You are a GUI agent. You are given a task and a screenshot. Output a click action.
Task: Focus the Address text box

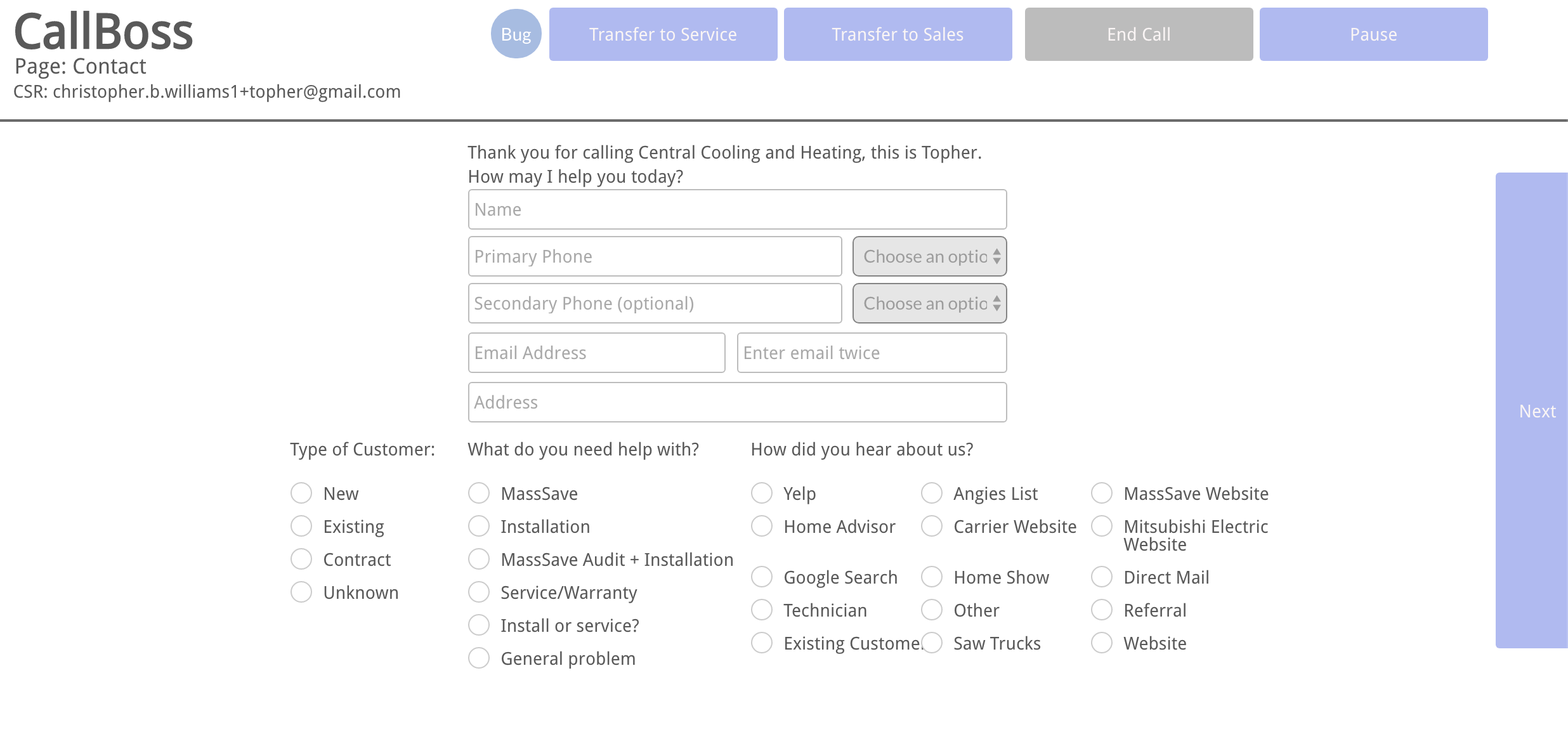[x=737, y=402]
